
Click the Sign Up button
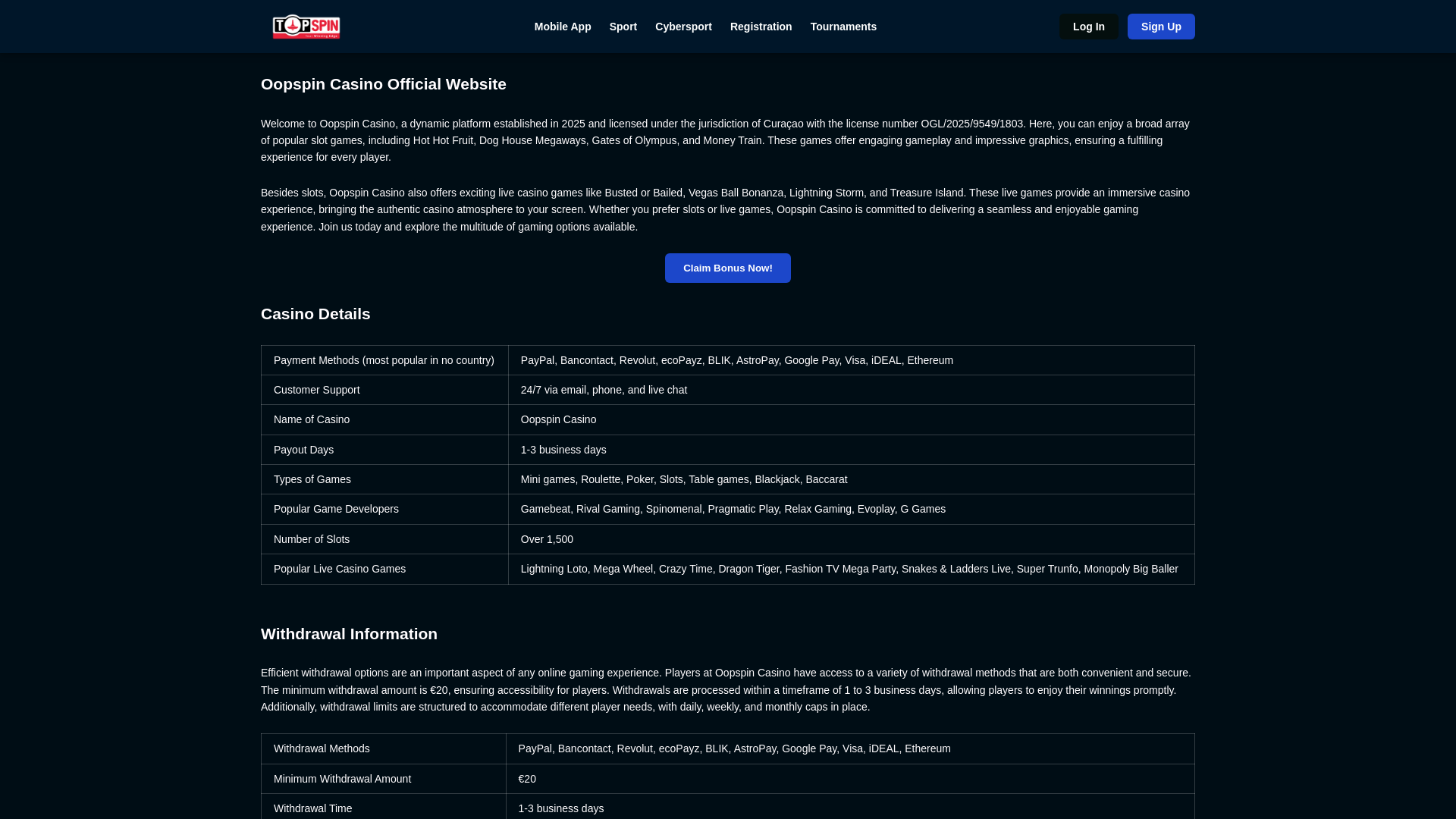click(1161, 27)
